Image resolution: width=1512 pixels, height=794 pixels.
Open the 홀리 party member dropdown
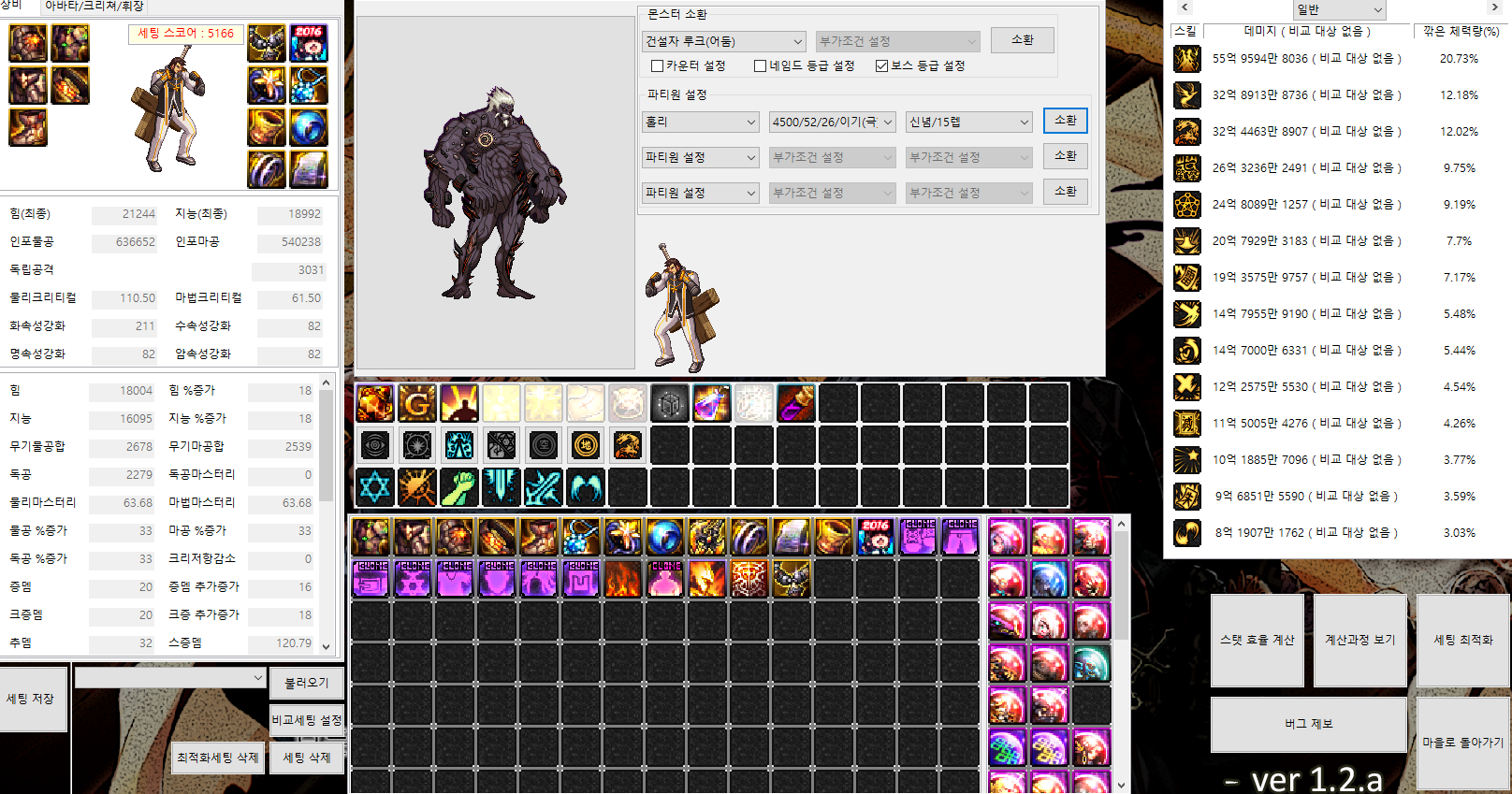pyautogui.click(x=701, y=122)
